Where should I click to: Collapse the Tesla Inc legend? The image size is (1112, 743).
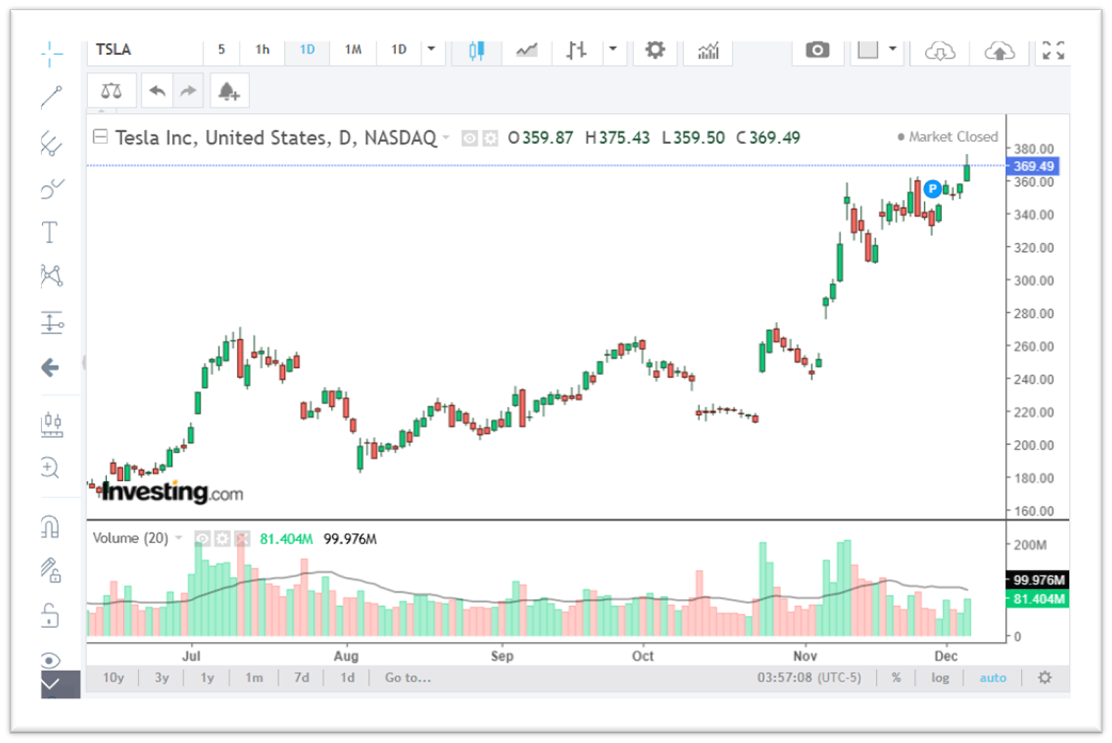click(100, 136)
